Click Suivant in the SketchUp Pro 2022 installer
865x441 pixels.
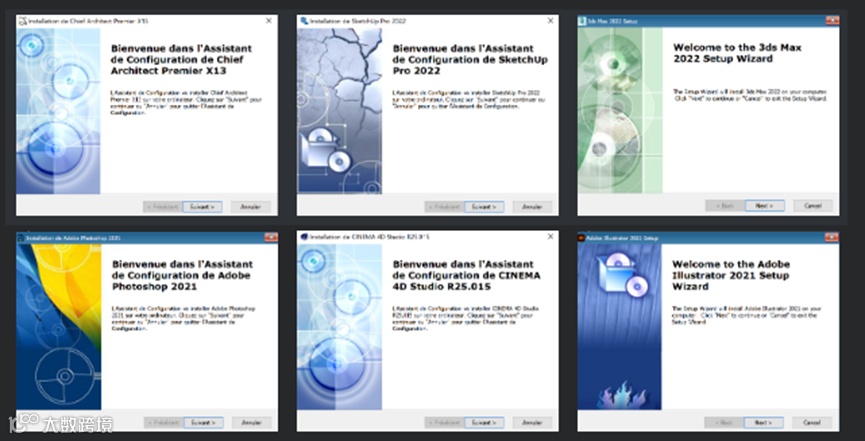pyautogui.click(x=484, y=207)
